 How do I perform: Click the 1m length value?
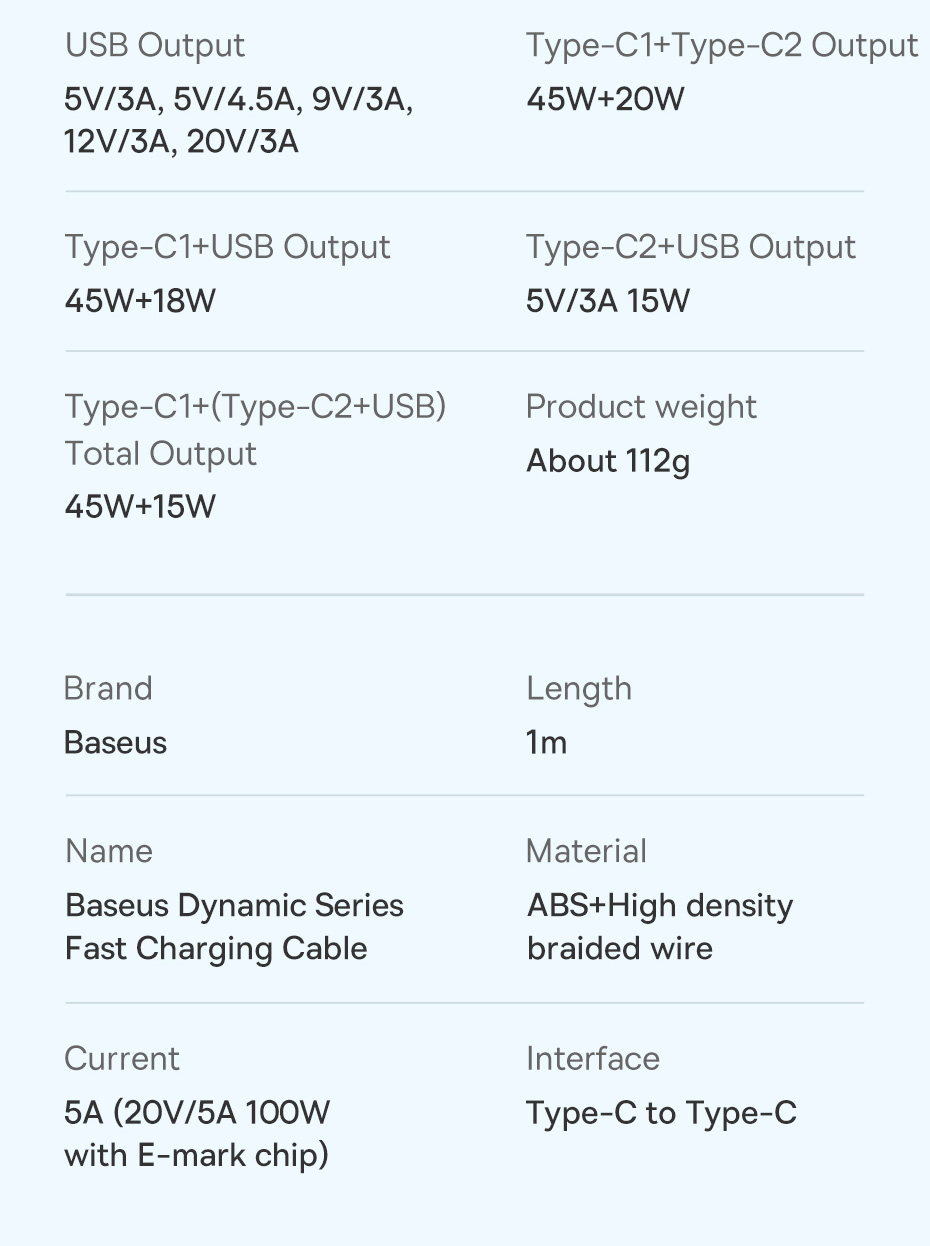(x=546, y=743)
